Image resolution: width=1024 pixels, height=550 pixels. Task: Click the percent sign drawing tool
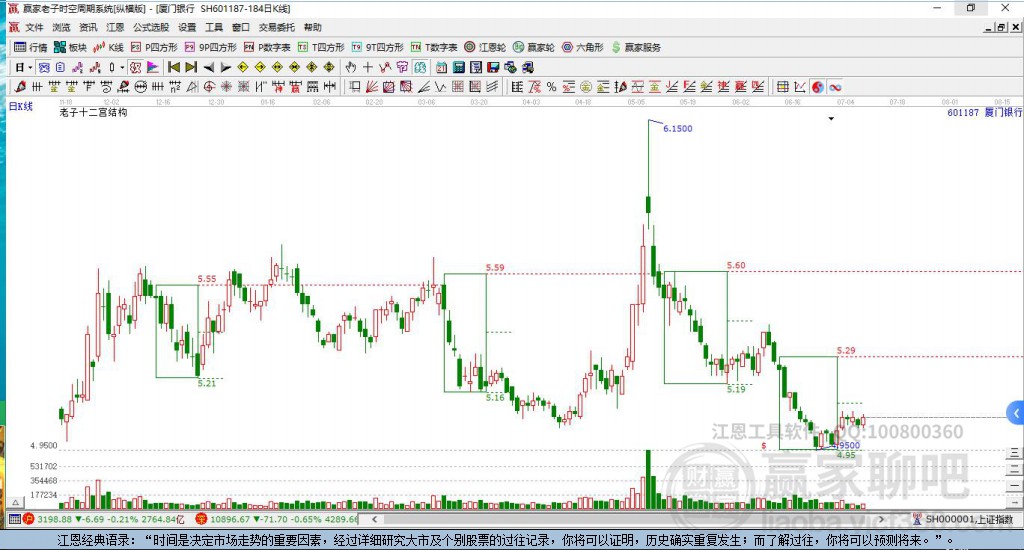(x=551, y=87)
